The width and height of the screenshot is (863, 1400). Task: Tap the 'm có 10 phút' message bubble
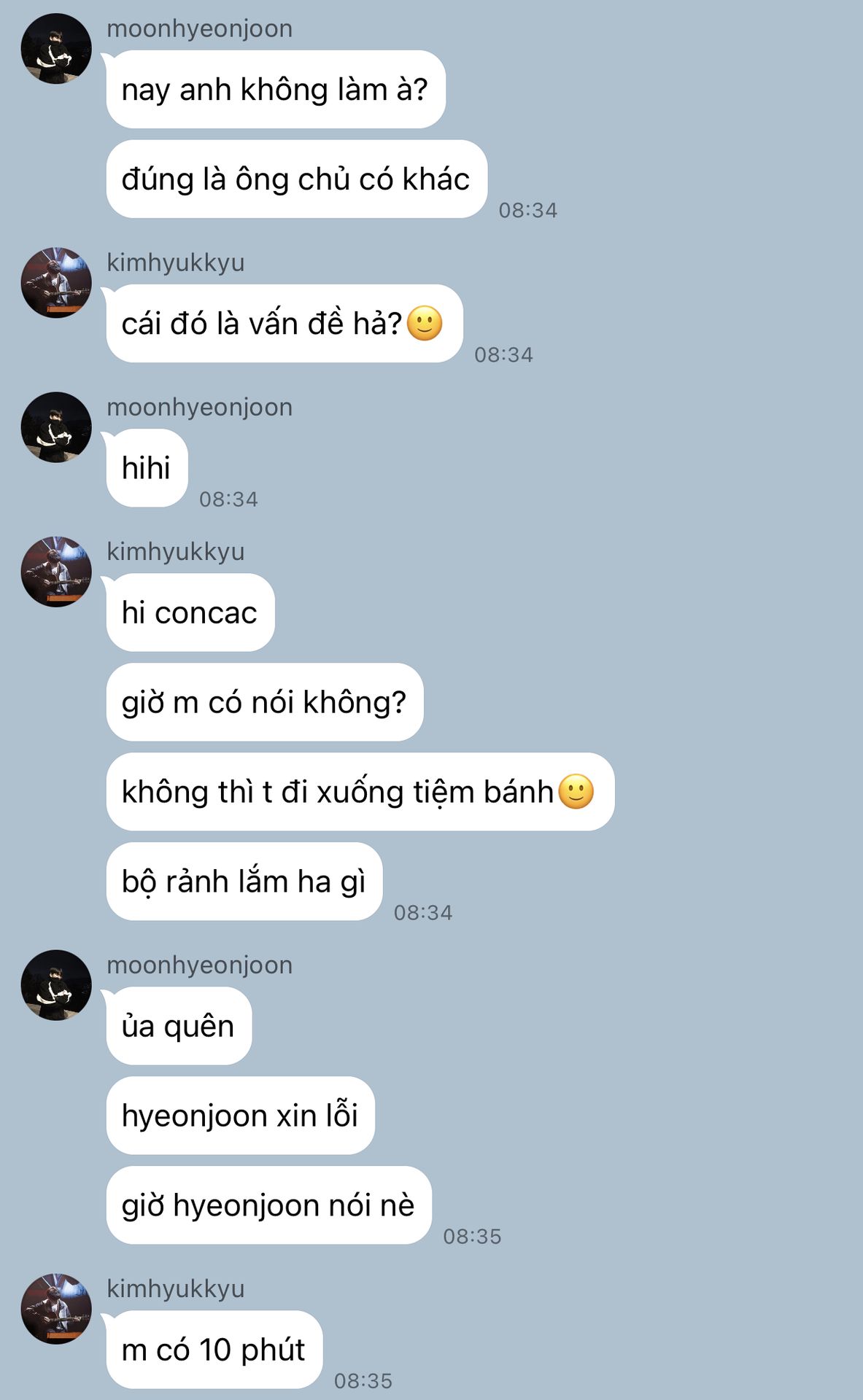point(214,1350)
